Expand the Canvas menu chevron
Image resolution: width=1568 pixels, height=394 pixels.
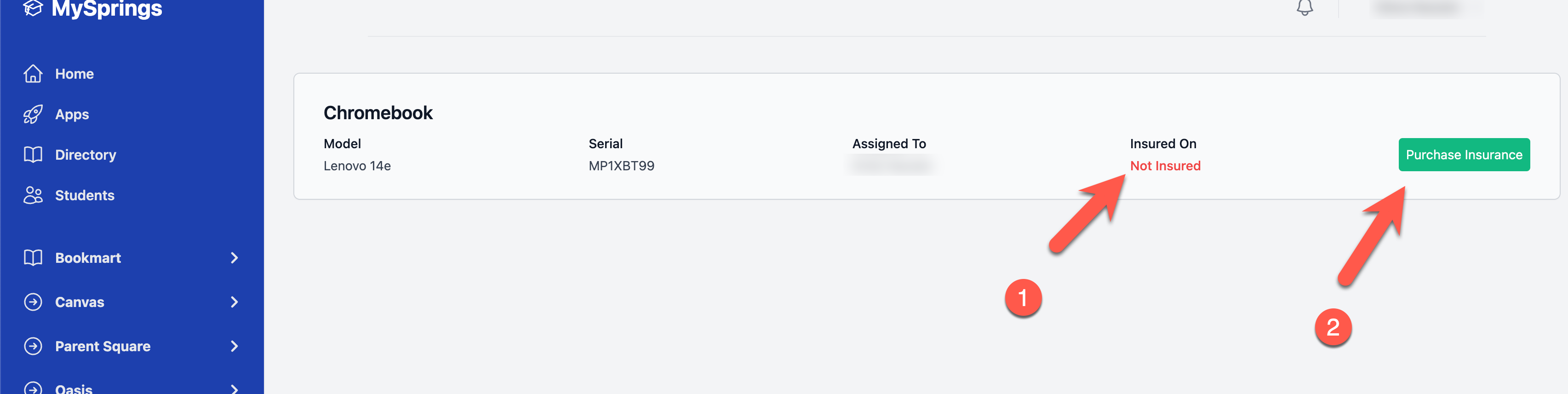click(235, 302)
